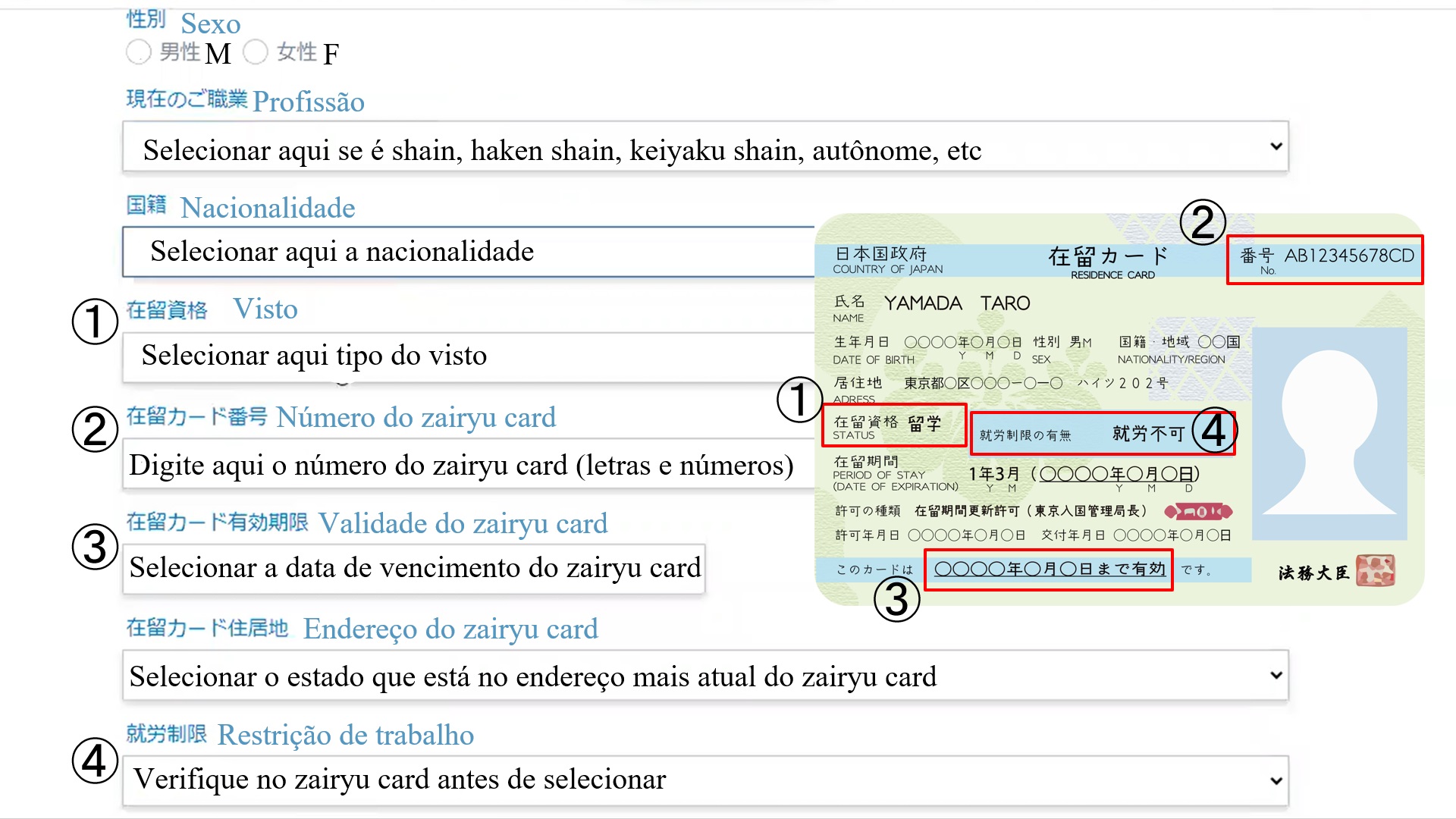Screen dimensions: 1456x819
Task: Open the Restrição de trabalho dropdown
Action: click(705, 780)
